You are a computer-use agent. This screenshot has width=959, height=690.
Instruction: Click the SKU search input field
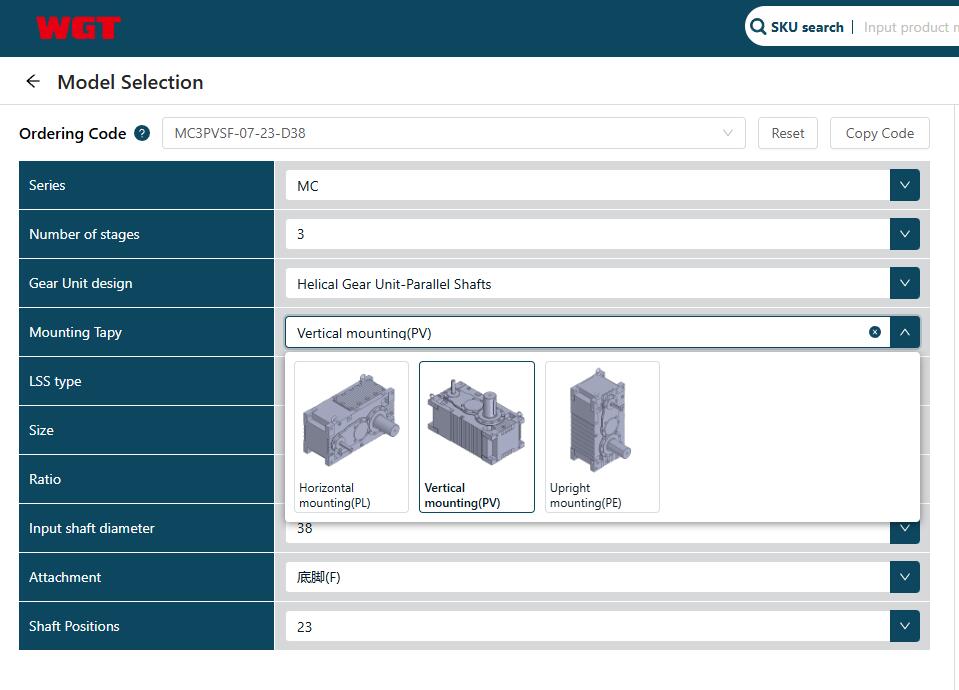point(909,27)
